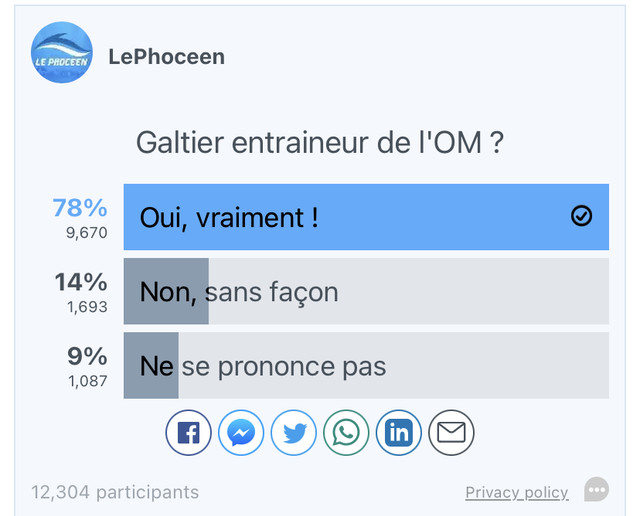This screenshot has width=640, height=516.
Task: Click the 78% result percentage
Action: coord(80,207)
